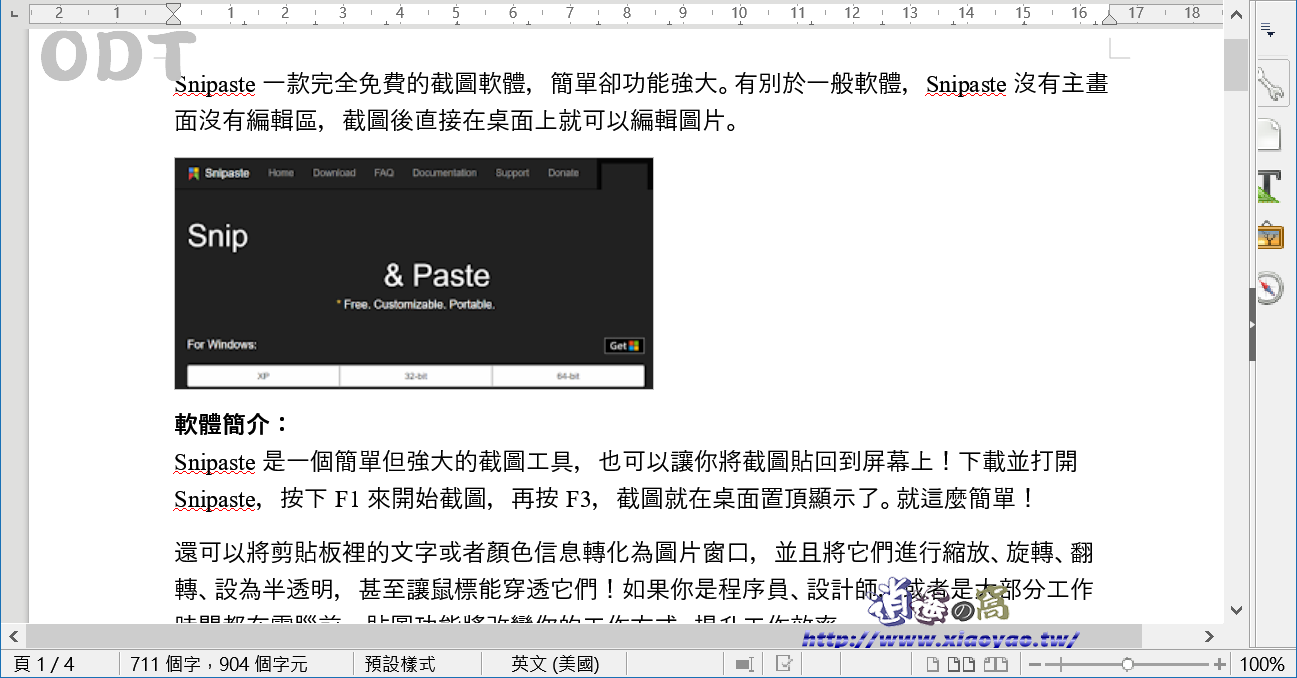Image resolution: width=1297 pixels, height=678 pixels.
Task: Open zoom dialog via 100% value
Action: (x=1263, y=664)
